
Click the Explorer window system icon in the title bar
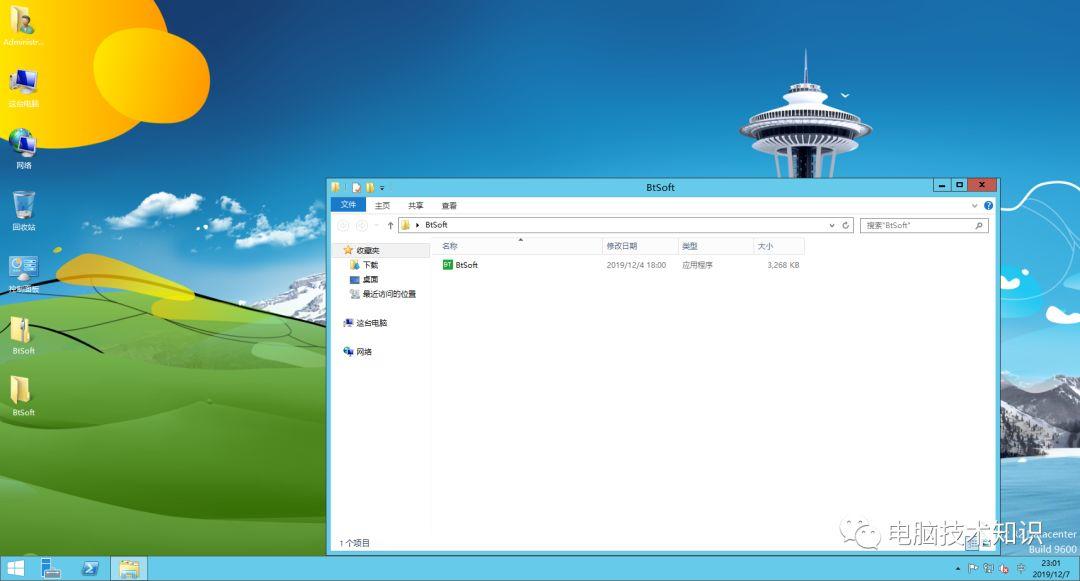(x=335, y=187)
